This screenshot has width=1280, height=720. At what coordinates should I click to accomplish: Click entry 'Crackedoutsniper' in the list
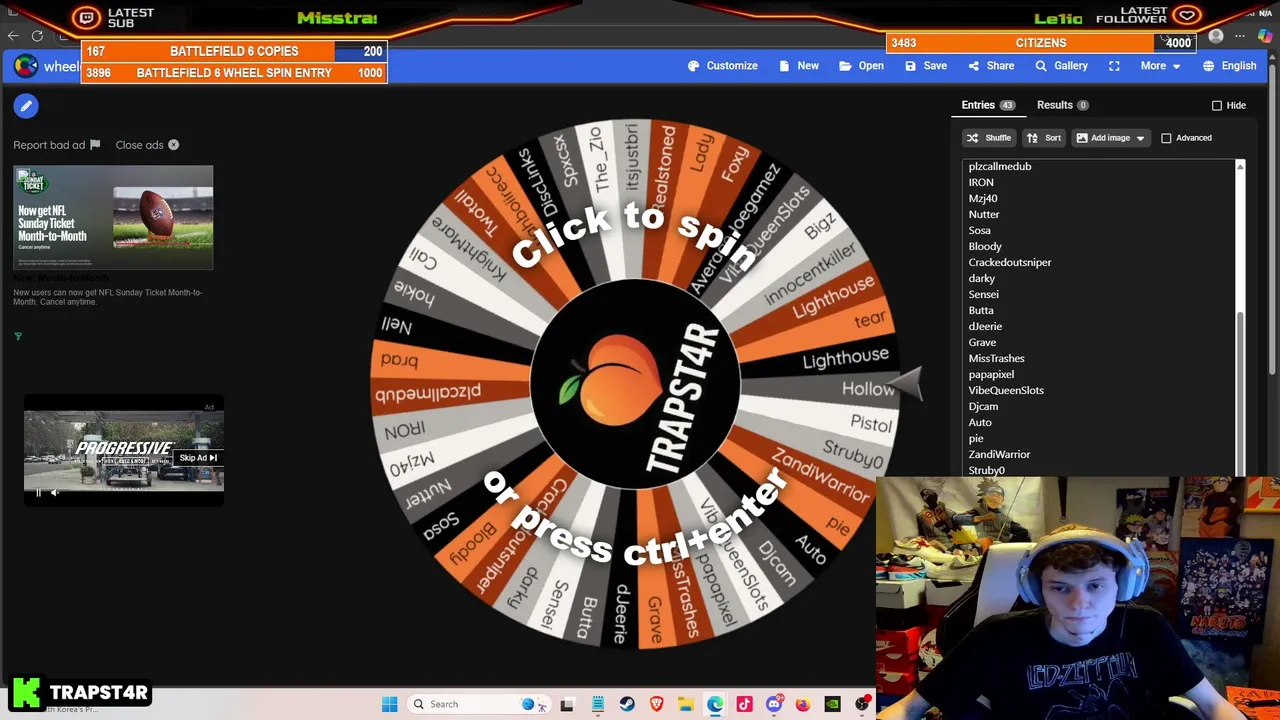(1010, 262)
